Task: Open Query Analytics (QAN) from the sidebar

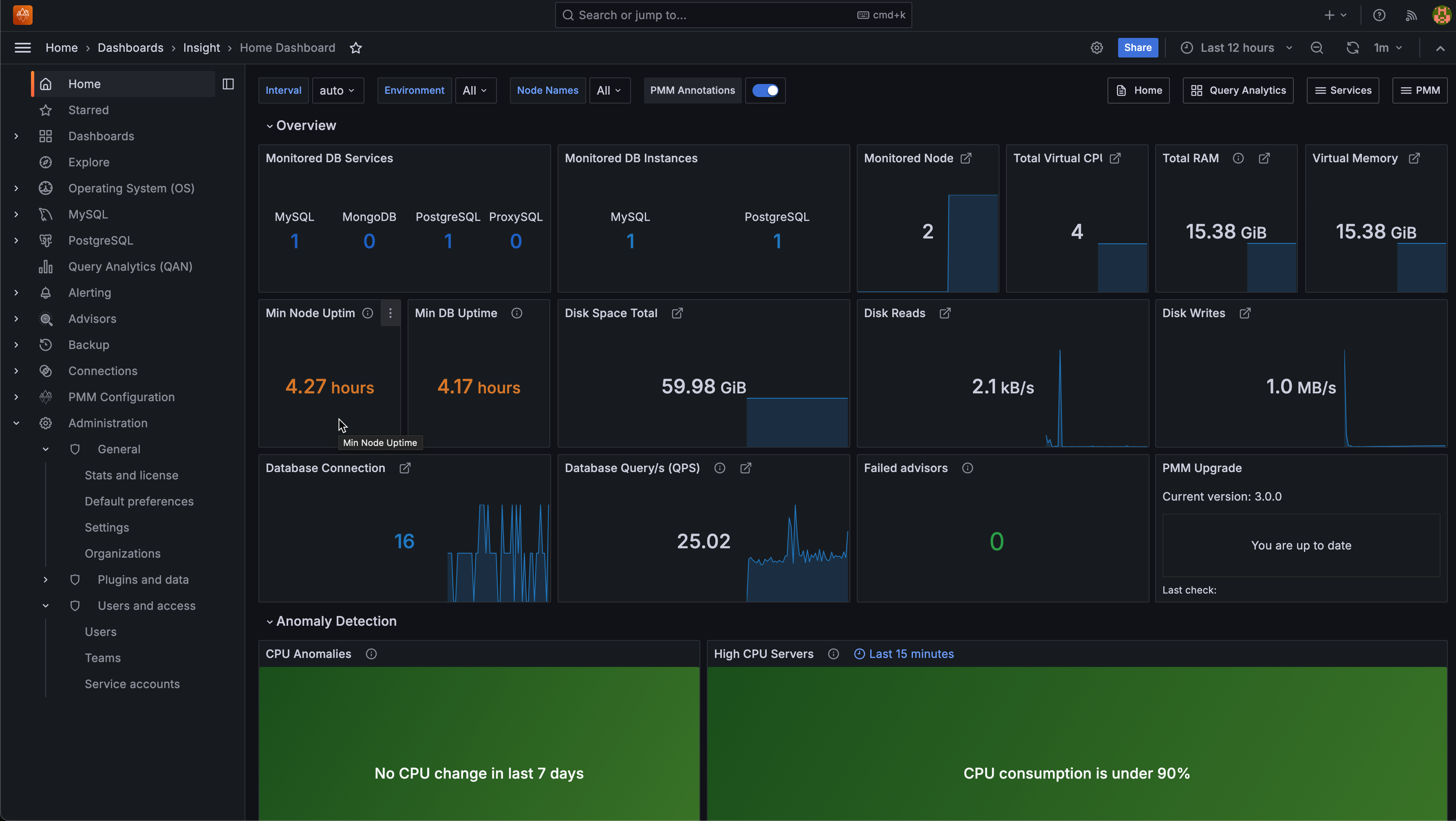Action: click(x=130, y=266)
